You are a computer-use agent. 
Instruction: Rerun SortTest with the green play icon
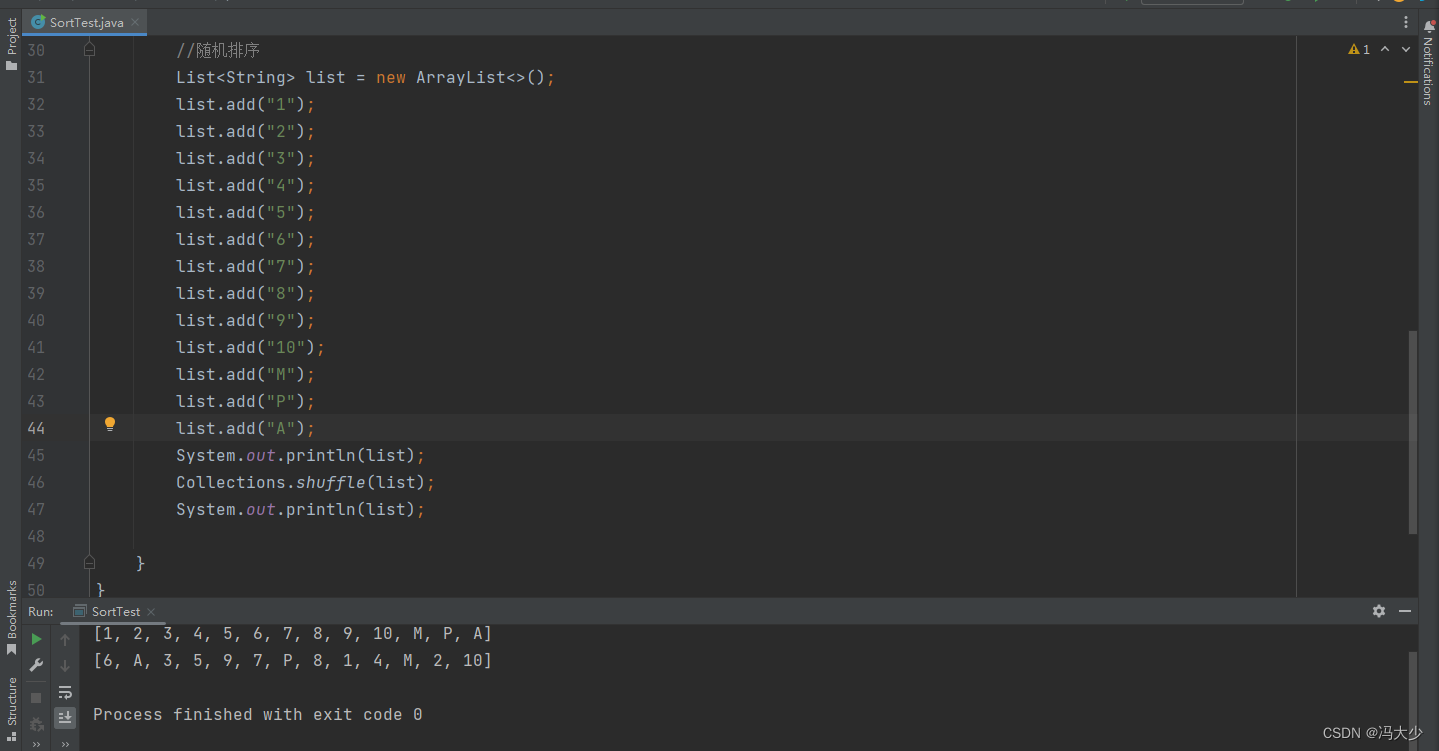(x=36, y=639)
